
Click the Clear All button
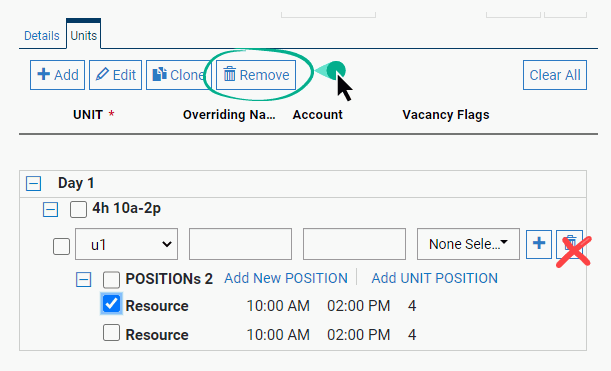pos(554,75)
